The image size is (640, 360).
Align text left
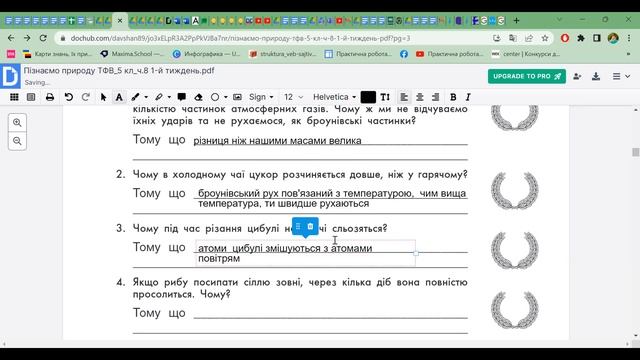point(404,97)
